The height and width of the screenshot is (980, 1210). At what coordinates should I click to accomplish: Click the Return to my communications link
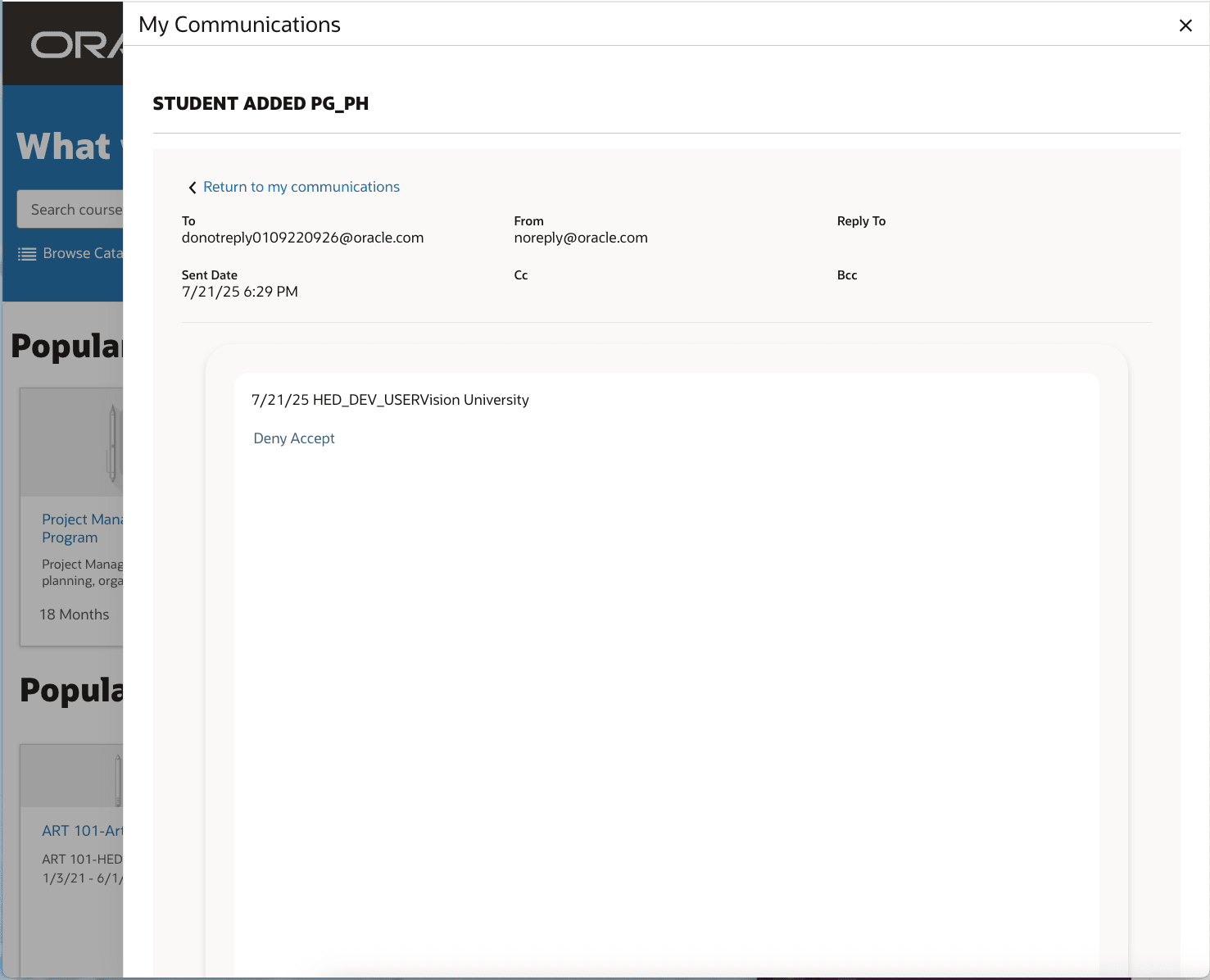(x=301, y=187)
